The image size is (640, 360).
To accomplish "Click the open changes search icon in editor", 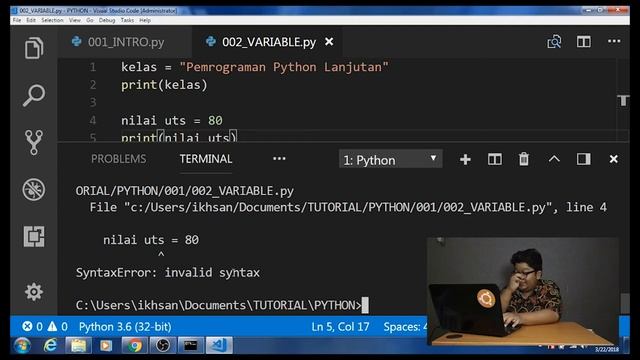I will coord(554,42).
